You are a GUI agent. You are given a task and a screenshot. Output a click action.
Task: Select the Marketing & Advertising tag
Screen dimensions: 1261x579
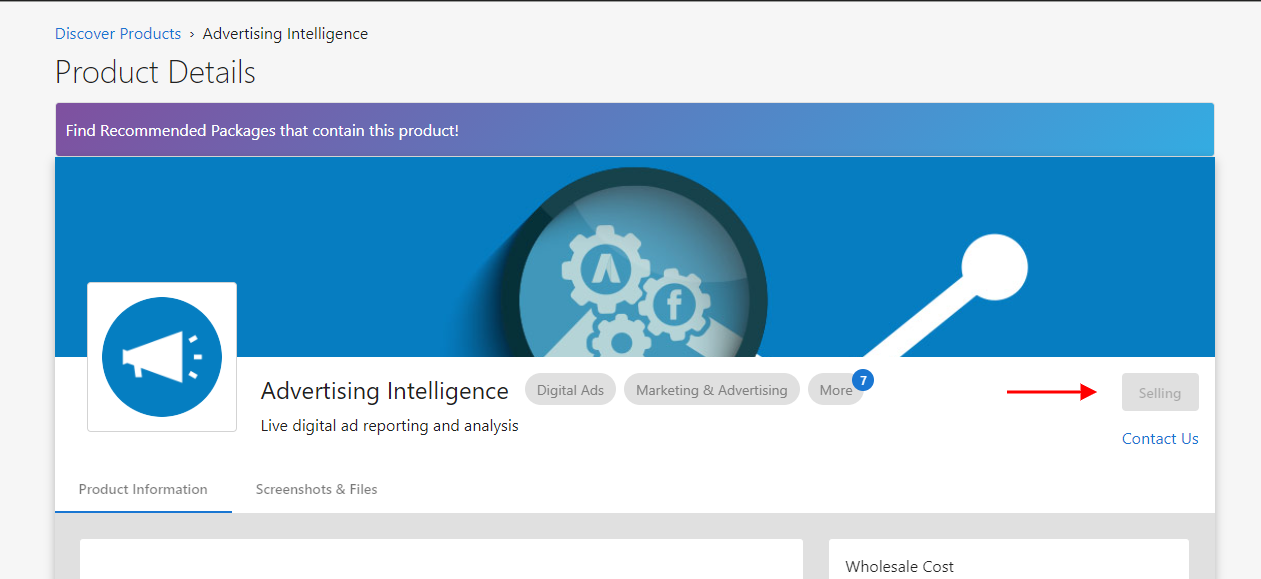pos(712,390)
